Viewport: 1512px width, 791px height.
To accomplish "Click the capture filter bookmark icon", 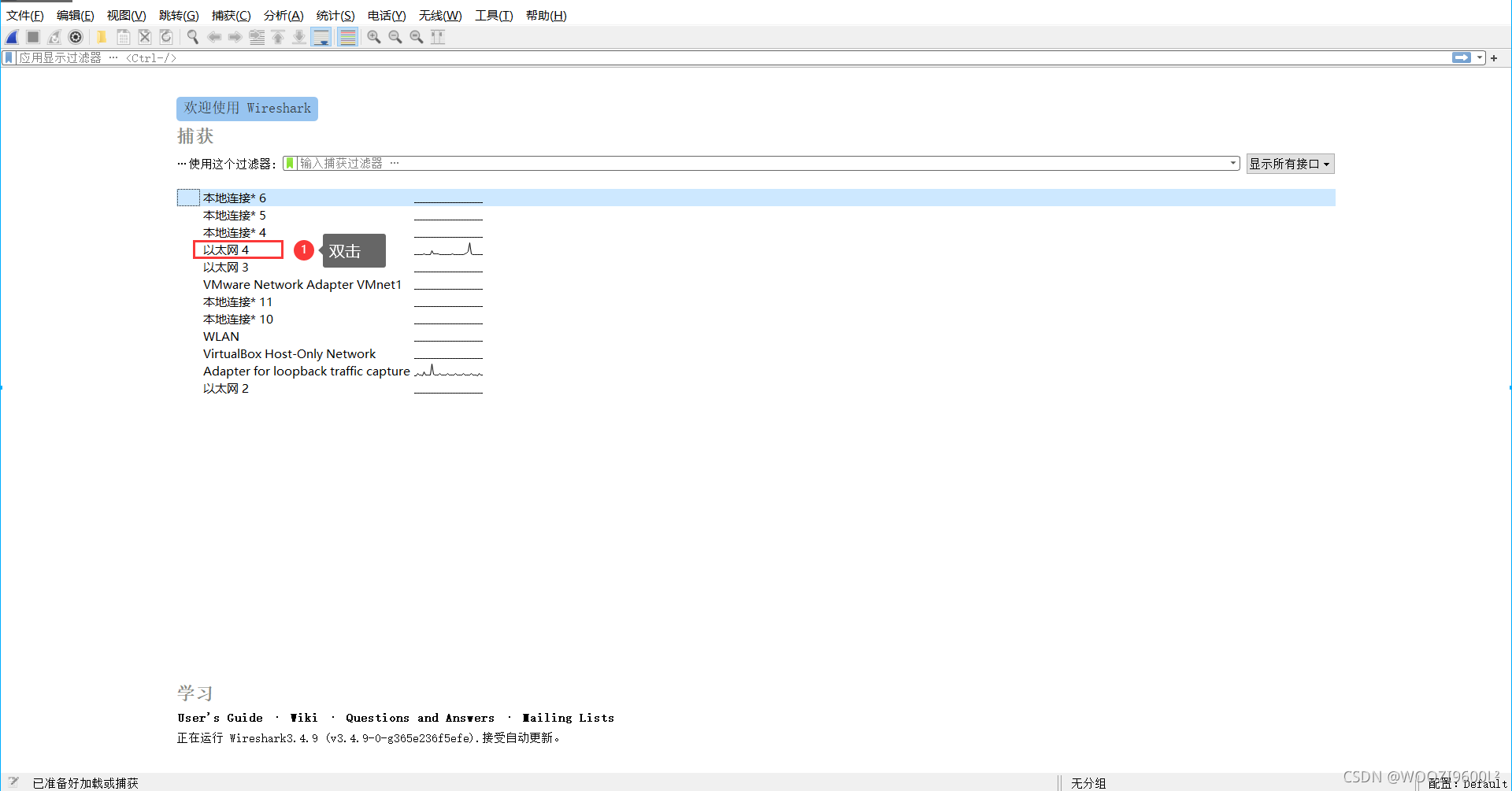I will (290, 163).
